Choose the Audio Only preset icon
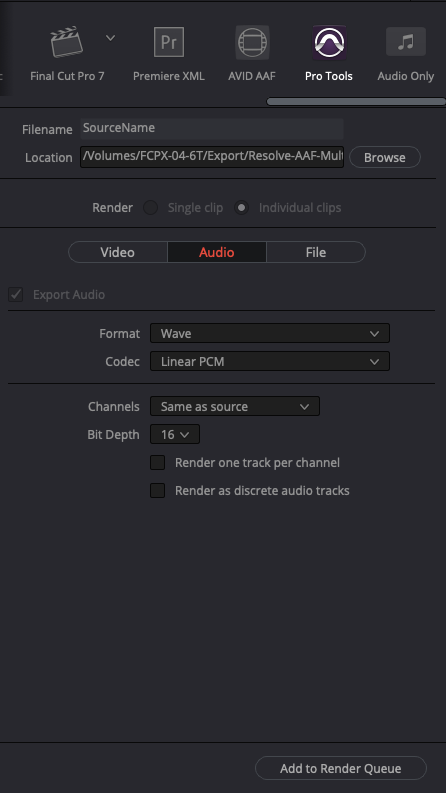Screen dimensions: 446x793 (406, 41)
